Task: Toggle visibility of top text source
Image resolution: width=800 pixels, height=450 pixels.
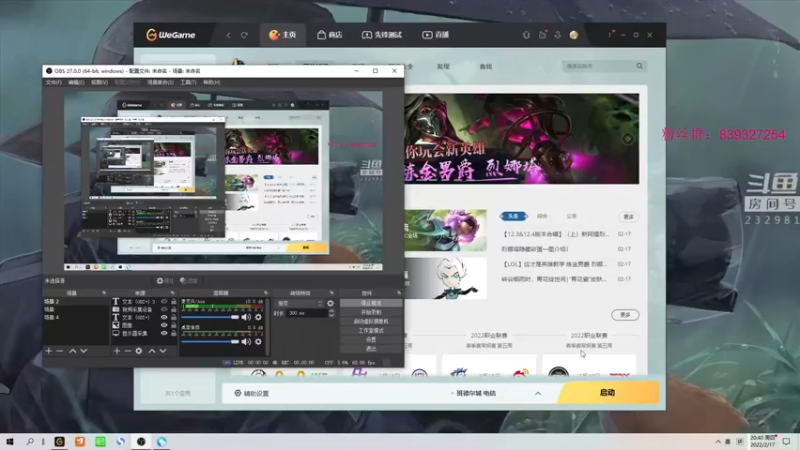Action: pyautogui.click(x=164, y=302)
